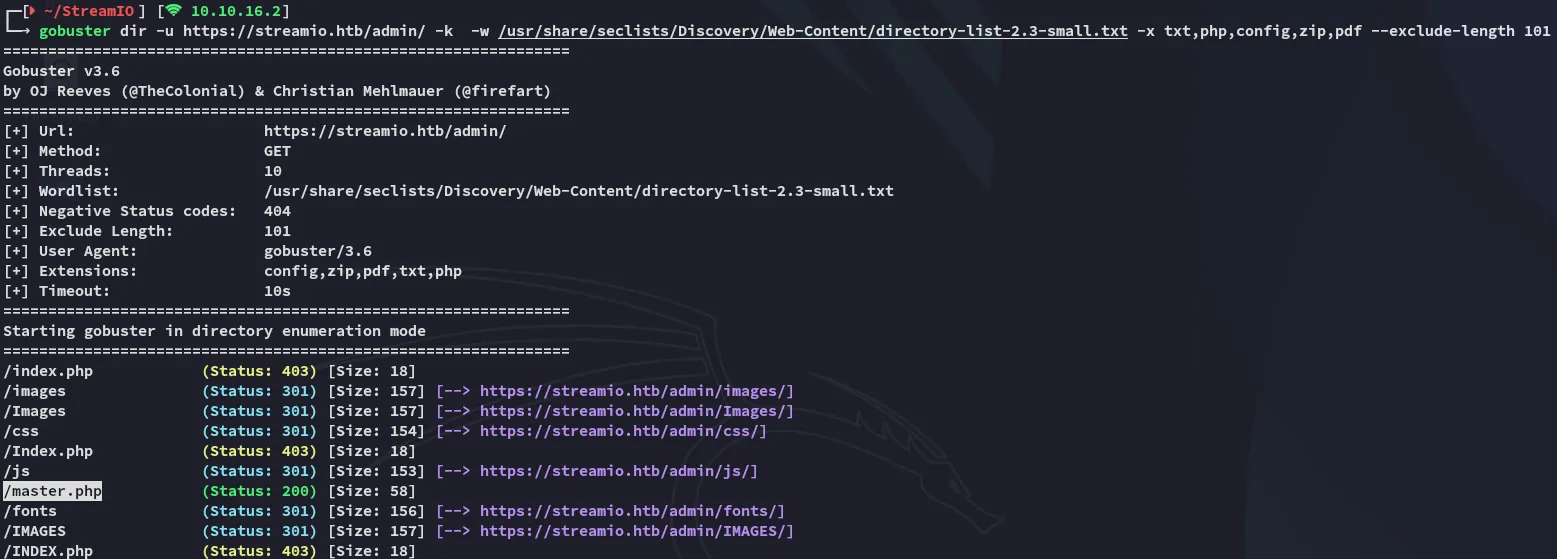The image size is (1557, 559).
Task: Click the underlined wordlist path in the command
Action: pos(813,31)
